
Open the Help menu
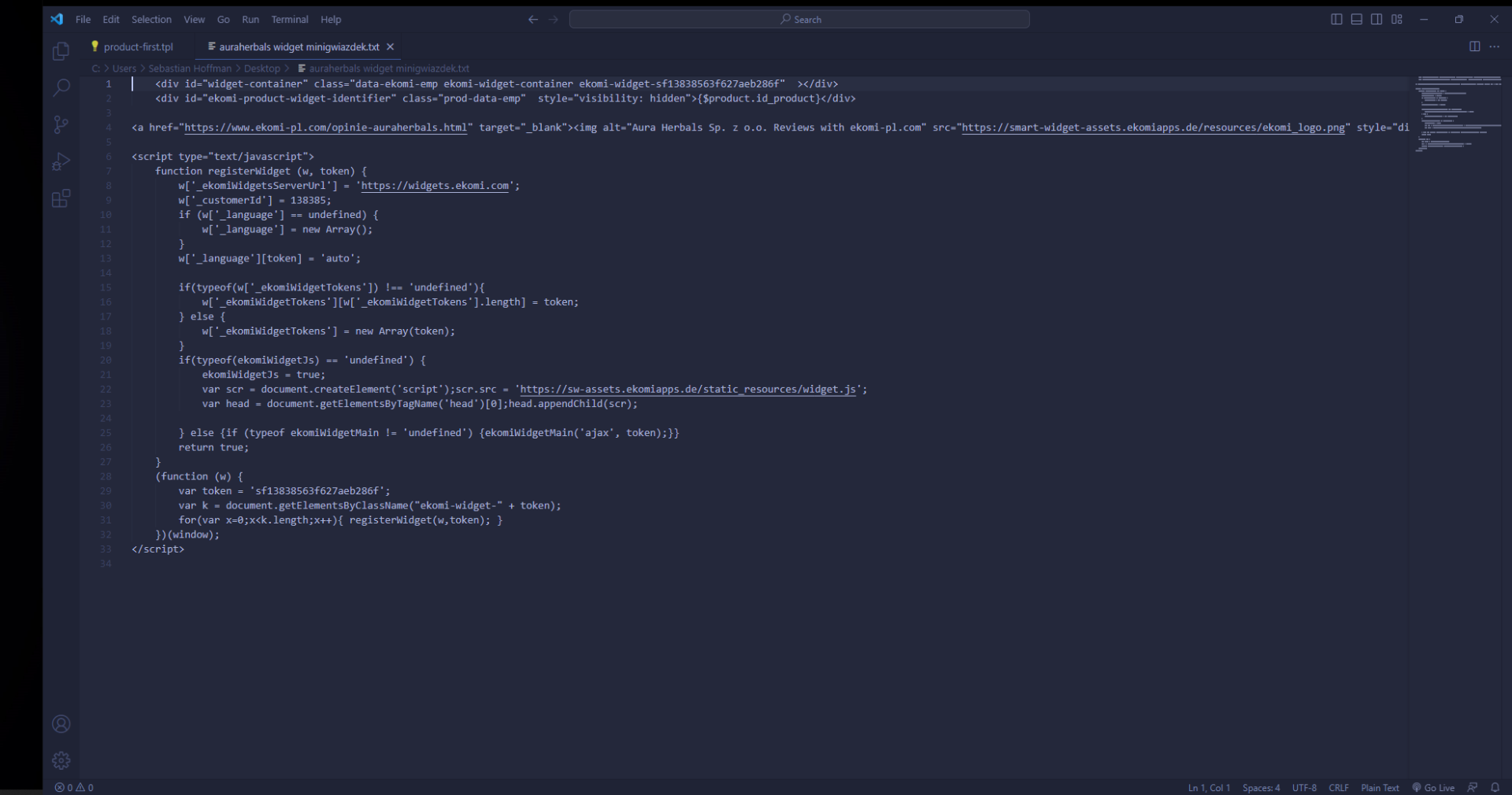coord(331,20)
